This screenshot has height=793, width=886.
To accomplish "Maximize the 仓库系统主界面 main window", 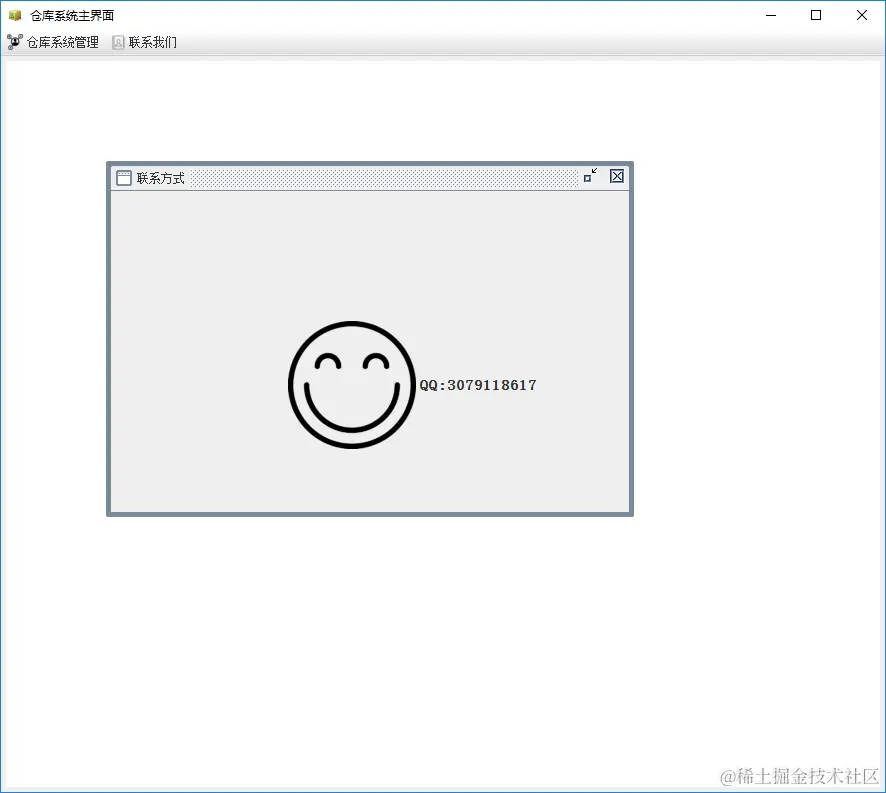I will point(816,15).
